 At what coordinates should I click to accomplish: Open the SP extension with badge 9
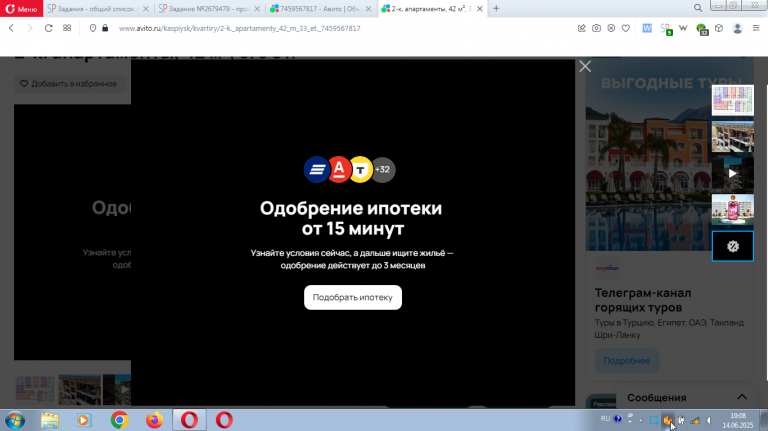click(666, 29)
